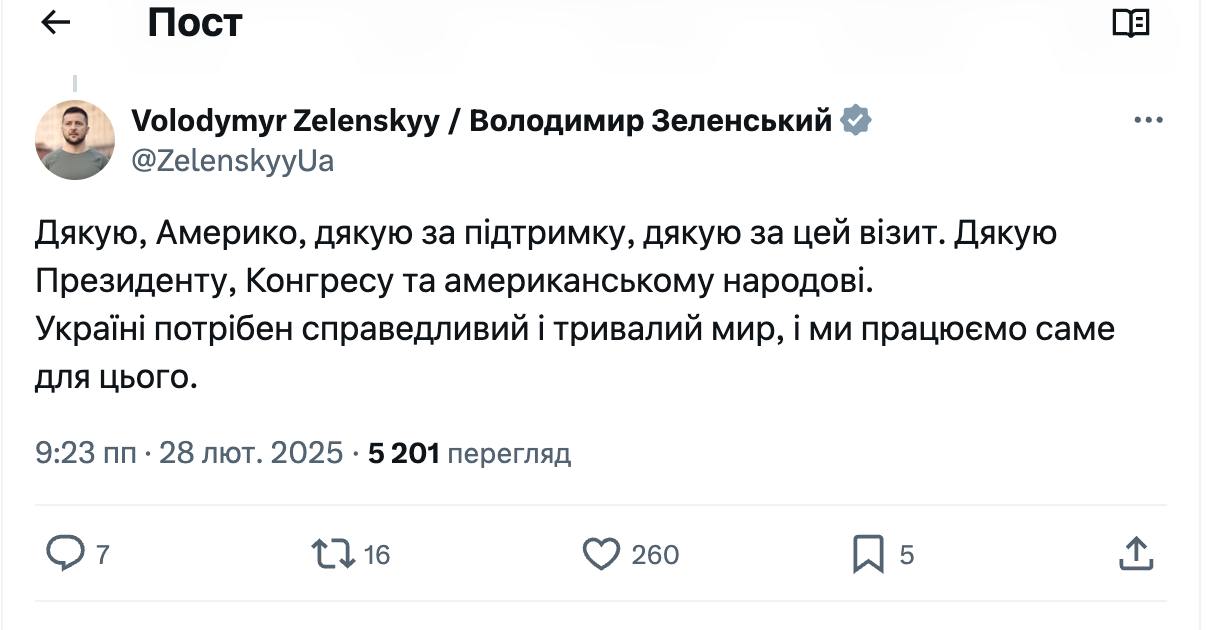Like the post with the heart icon
1220x630 pixels.
[601, 553]
